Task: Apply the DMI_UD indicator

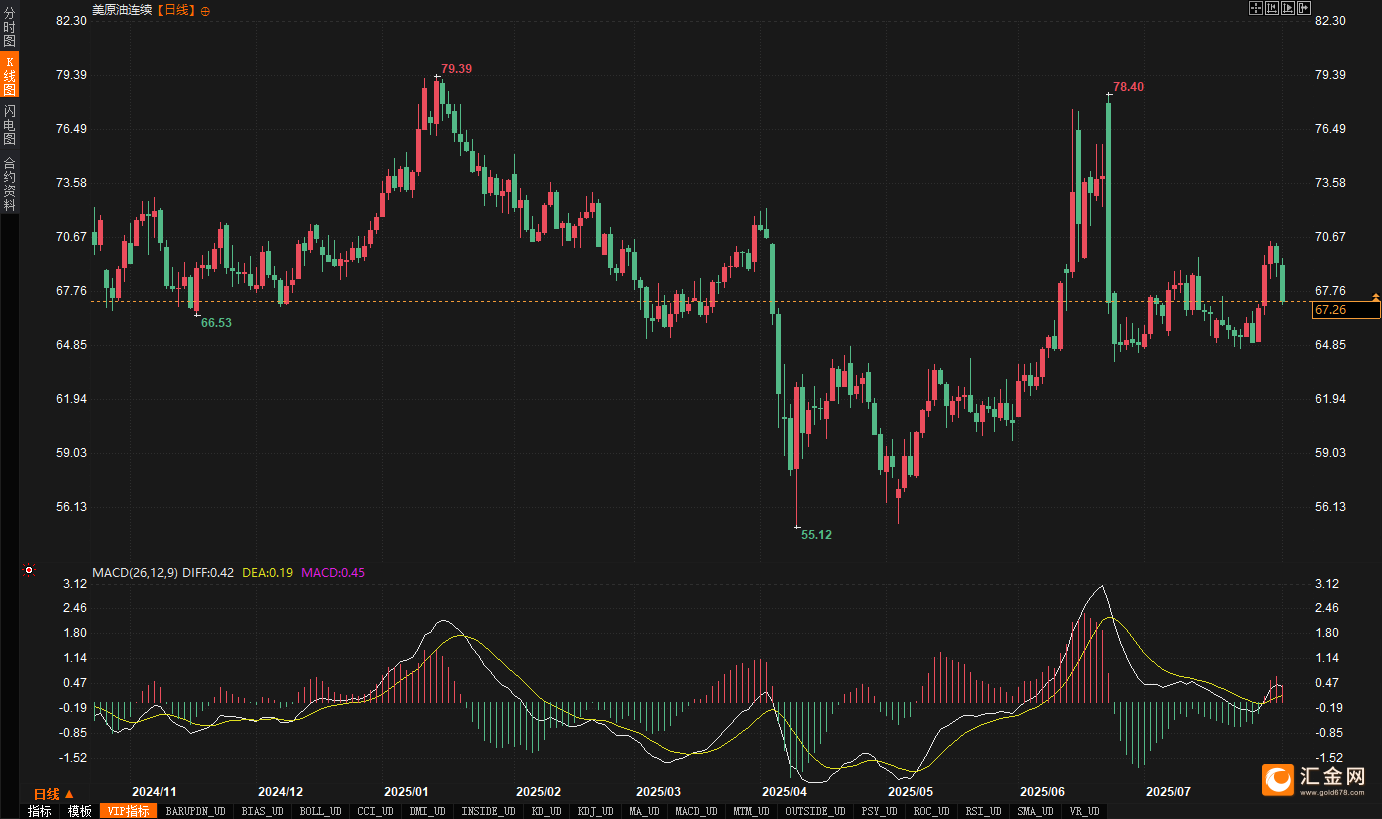Action: click(x=428, y=811)
